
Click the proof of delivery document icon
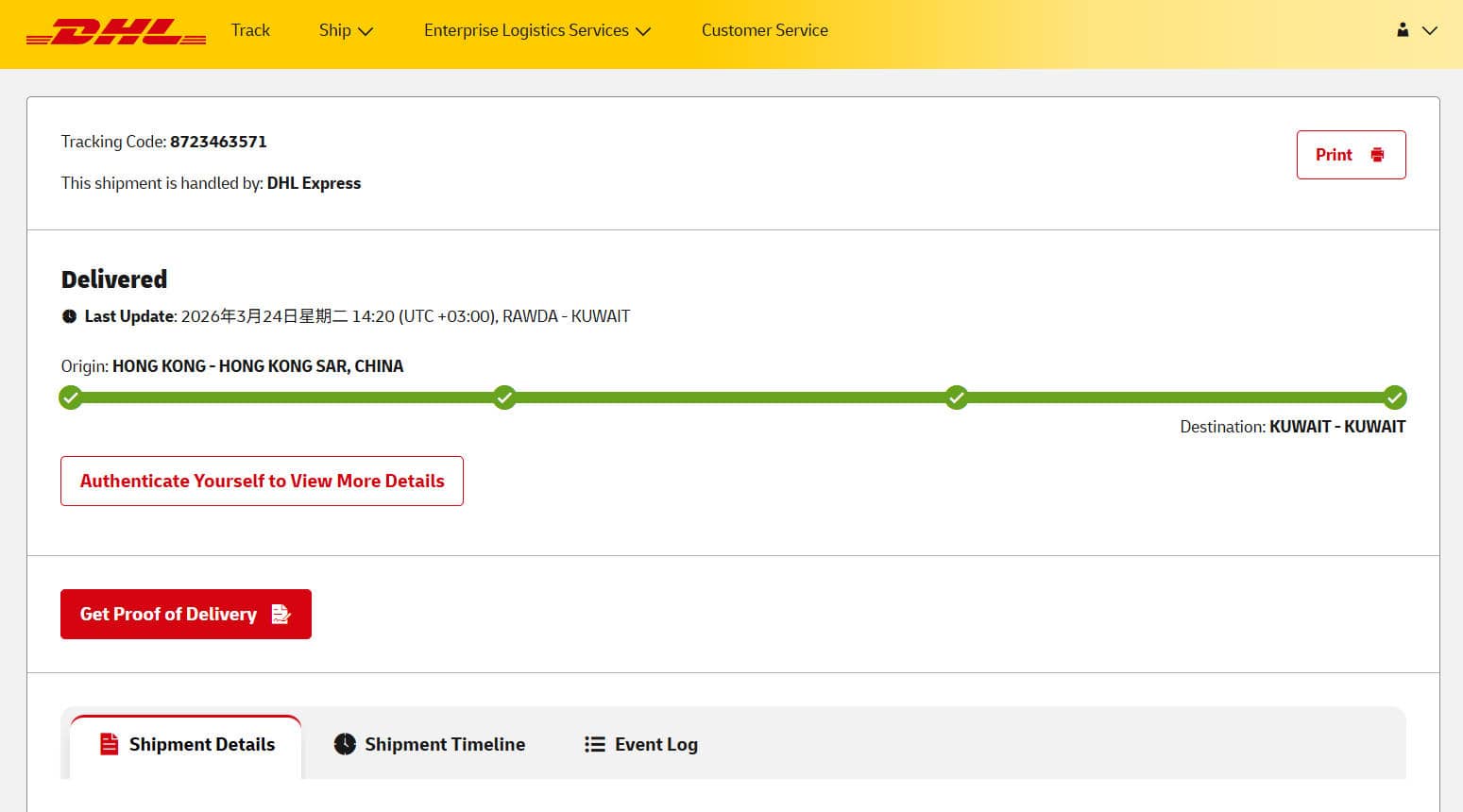281,614
